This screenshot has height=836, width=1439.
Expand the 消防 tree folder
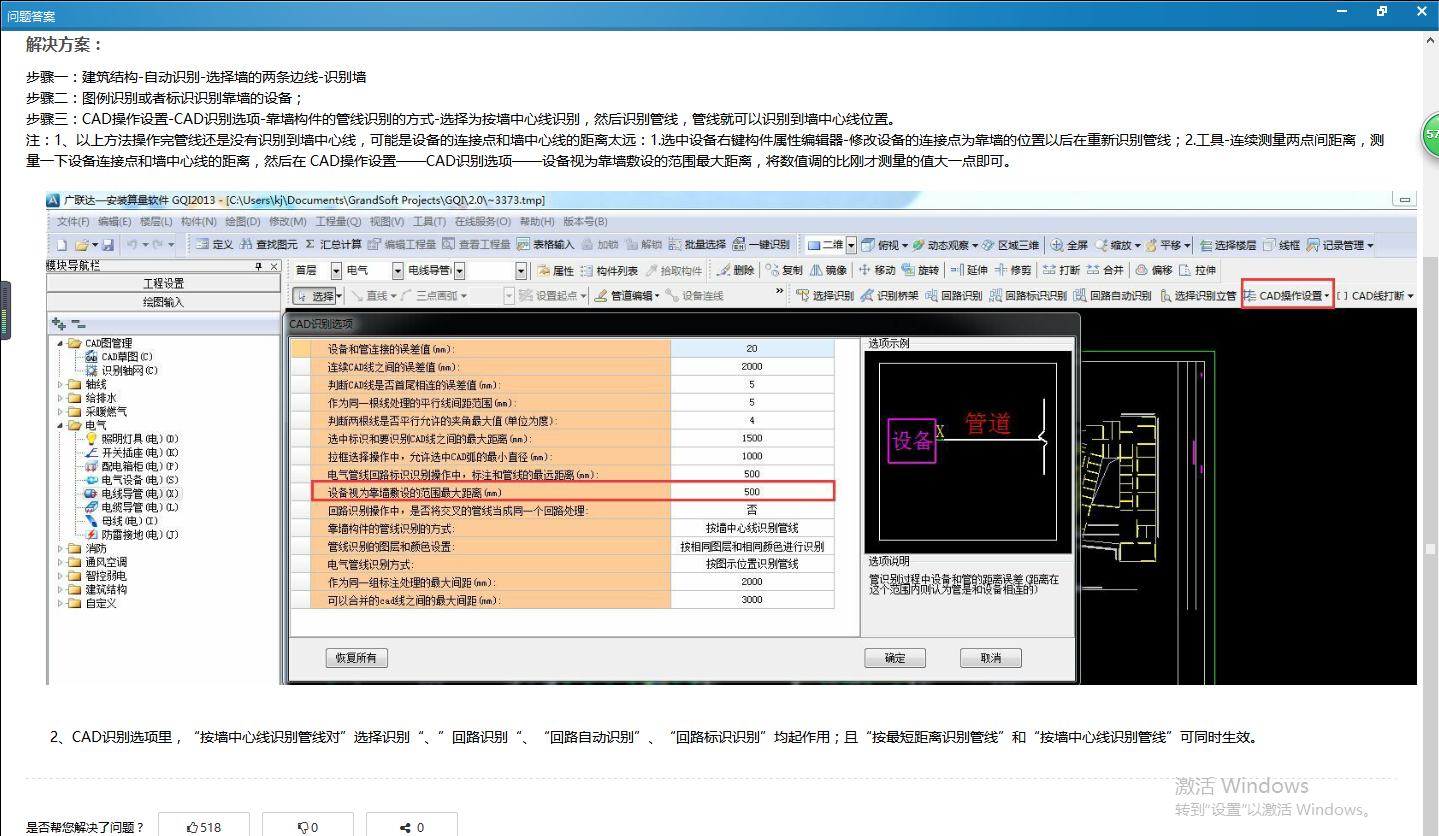point(60,549)
